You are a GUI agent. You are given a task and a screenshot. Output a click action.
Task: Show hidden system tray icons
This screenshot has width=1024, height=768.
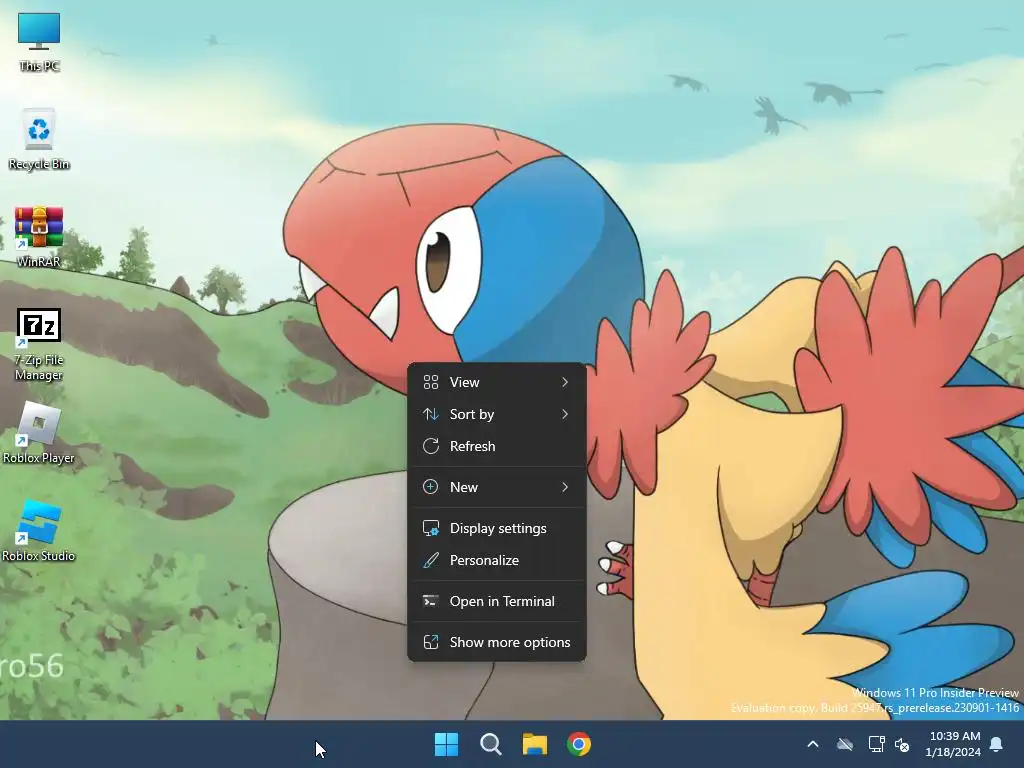coord(813,744)
